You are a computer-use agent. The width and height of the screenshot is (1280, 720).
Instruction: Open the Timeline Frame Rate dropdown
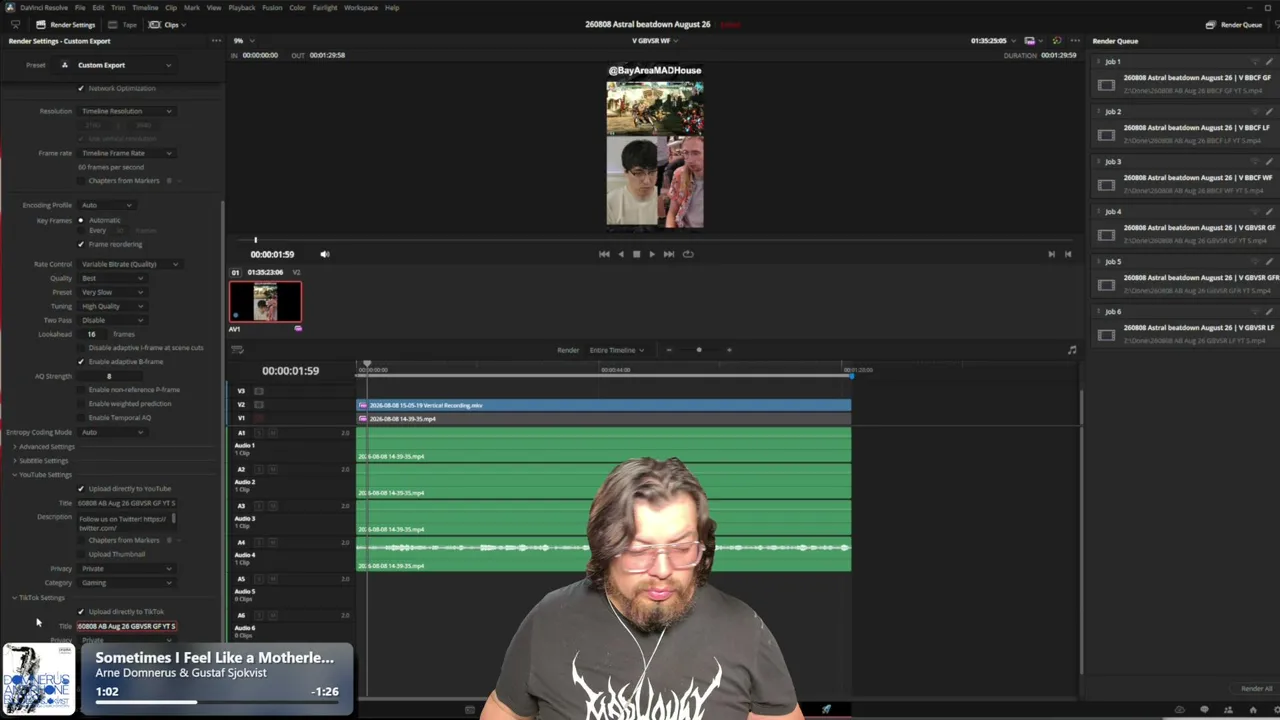tap(126, 153)
